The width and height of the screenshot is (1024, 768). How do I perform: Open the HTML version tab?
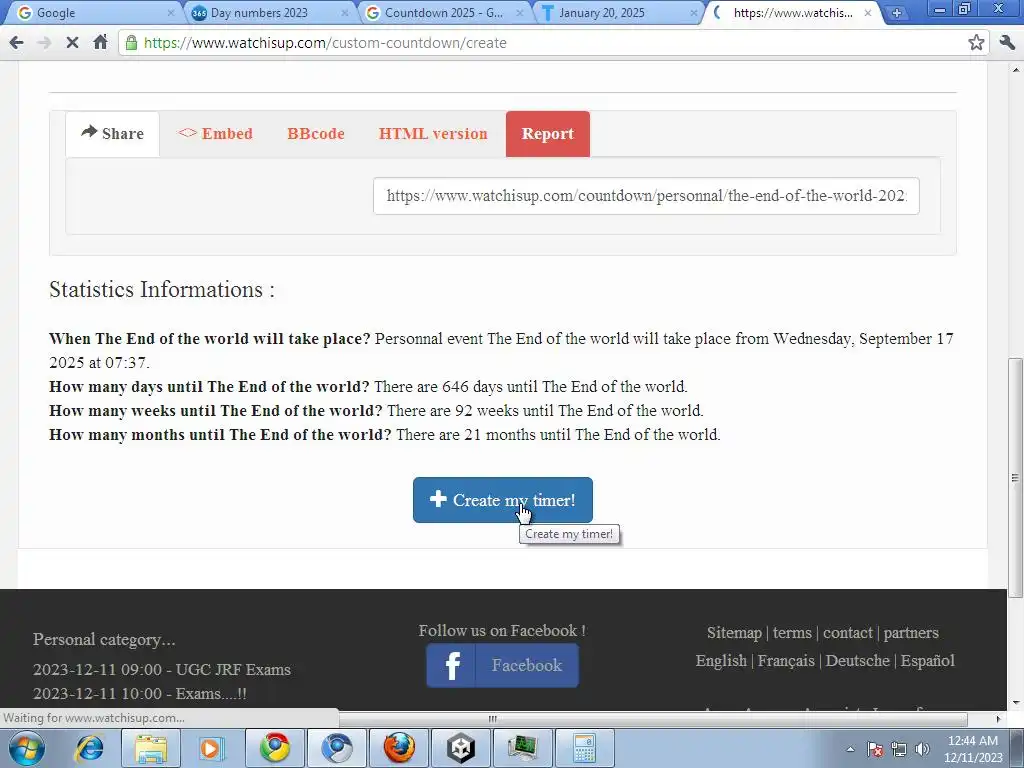point(433,134)
